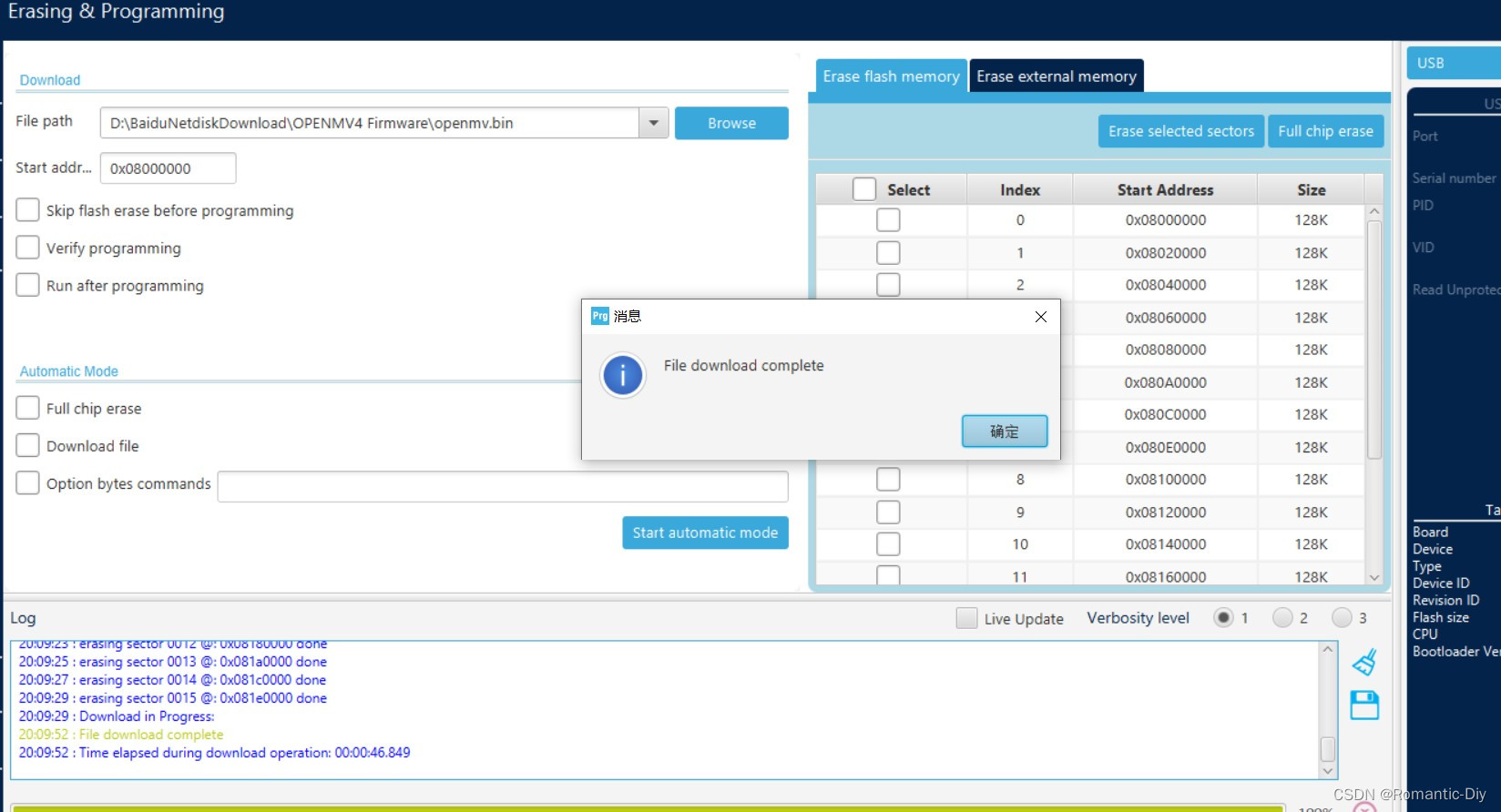
Task: Click the log line erasing sector 0015
Action: coord(173,698)
